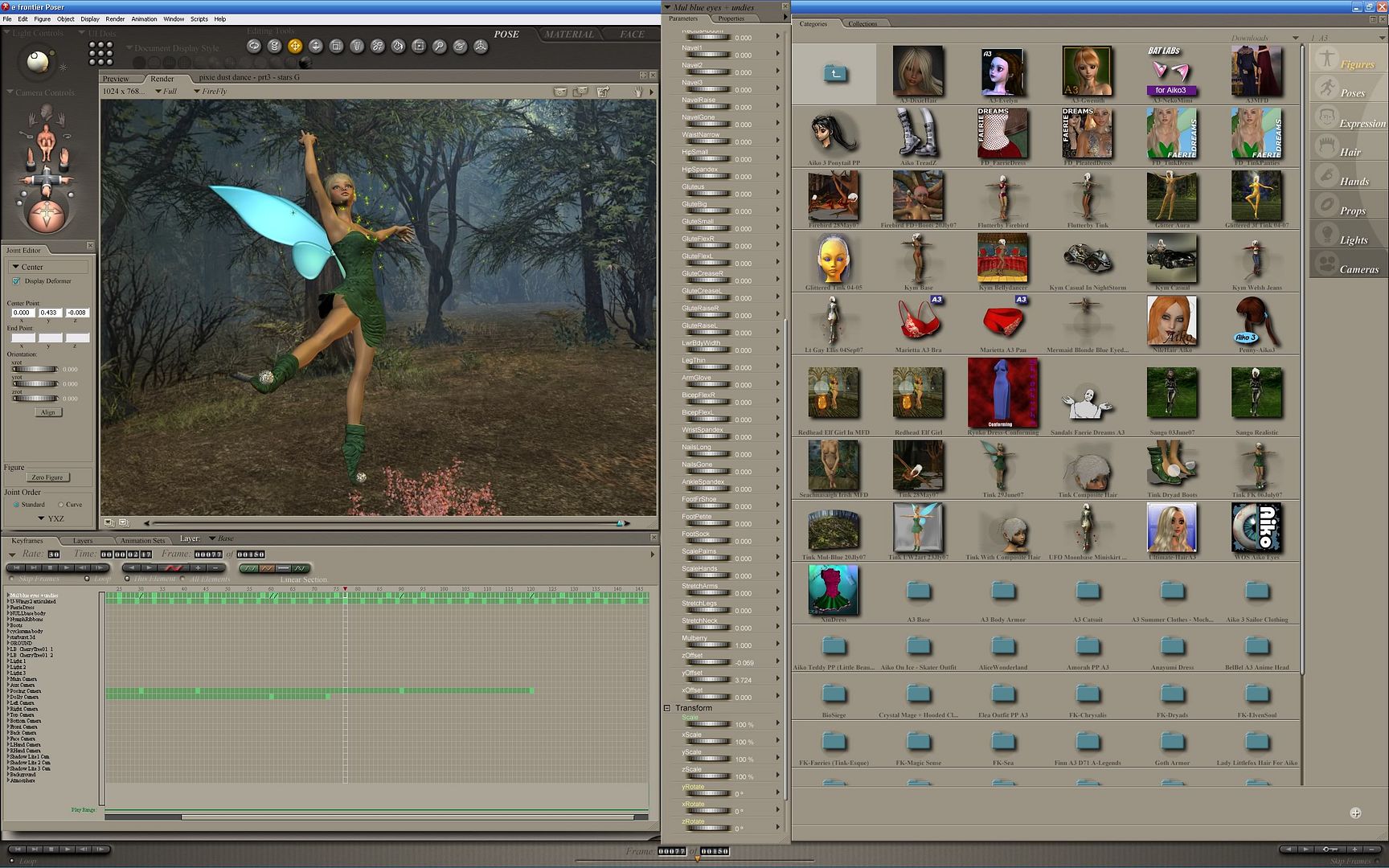Enable the Loop radio option

[x=88, y=579]
